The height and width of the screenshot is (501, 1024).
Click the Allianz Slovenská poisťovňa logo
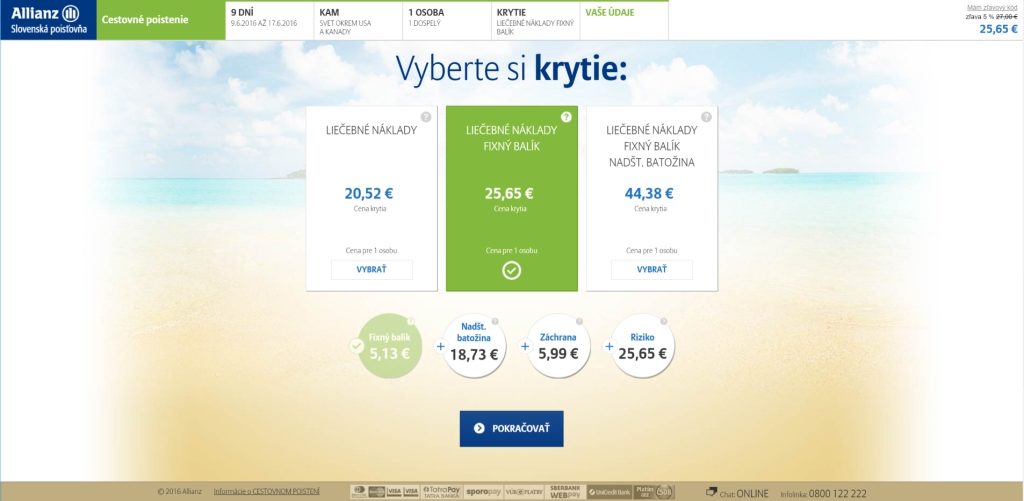[x=48, y=19]
